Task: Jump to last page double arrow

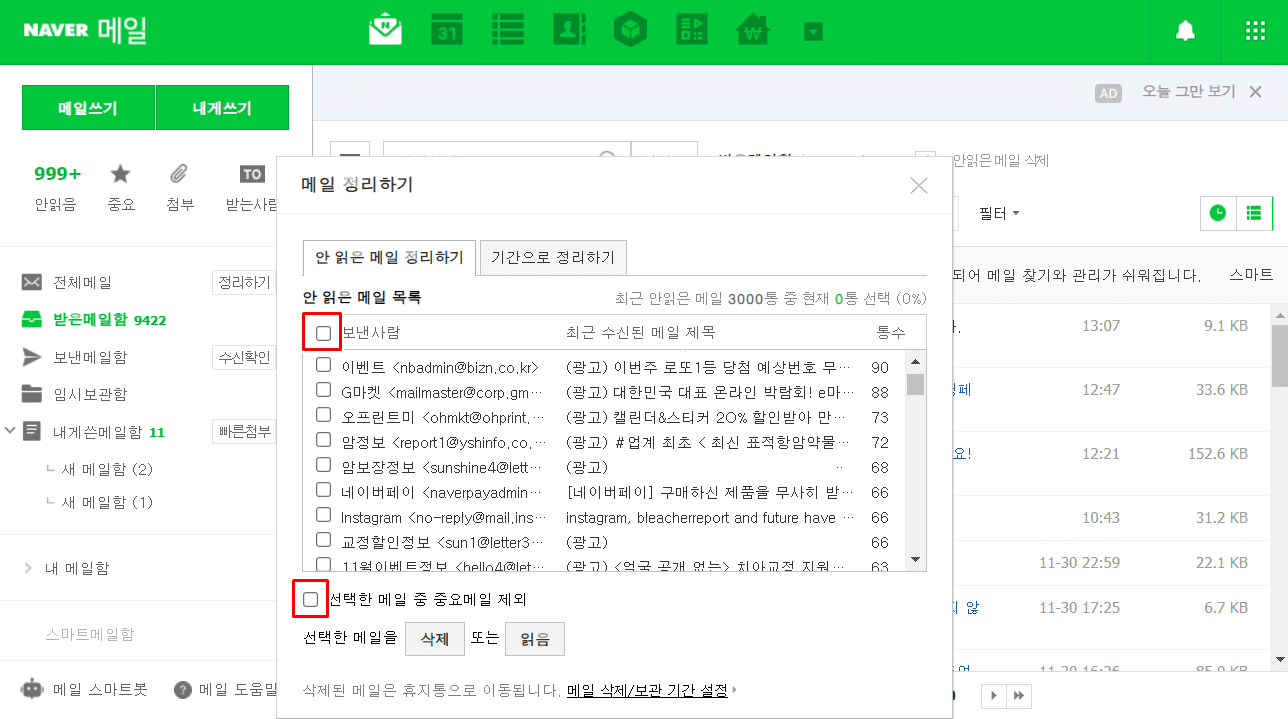Action: tap(1018, 696)
